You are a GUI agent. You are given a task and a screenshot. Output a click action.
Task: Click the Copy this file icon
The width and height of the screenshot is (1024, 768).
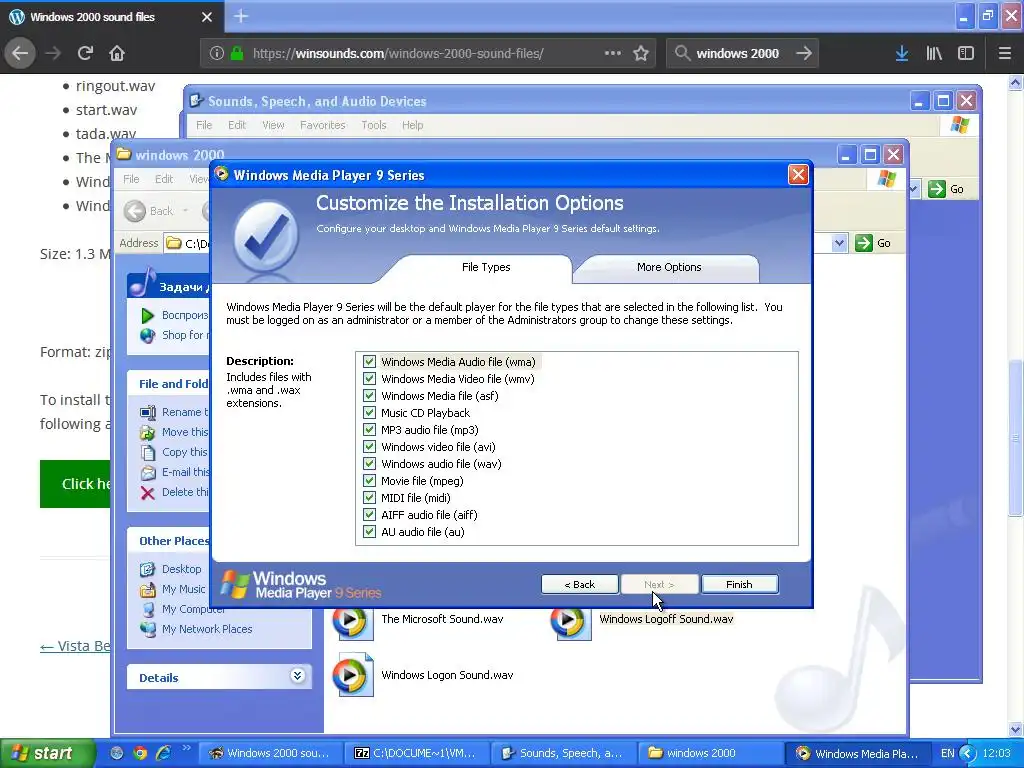click(148, 453)
